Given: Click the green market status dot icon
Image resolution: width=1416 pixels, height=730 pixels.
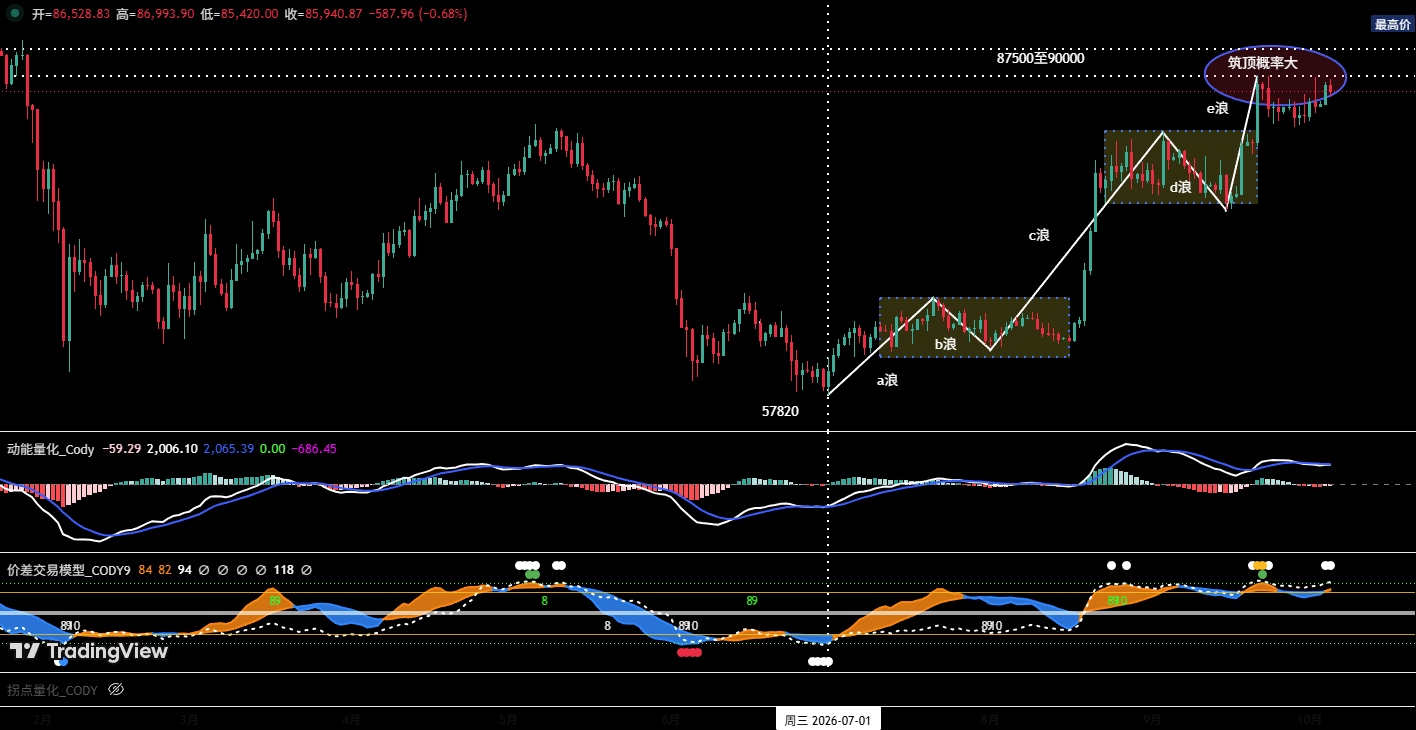Looking at the screenshot, I should (x=16, y=14).
